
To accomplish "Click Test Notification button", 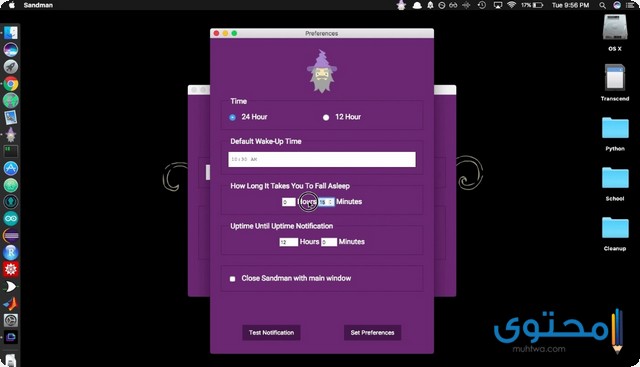I will pyautogui.click(x=271, y=332).
